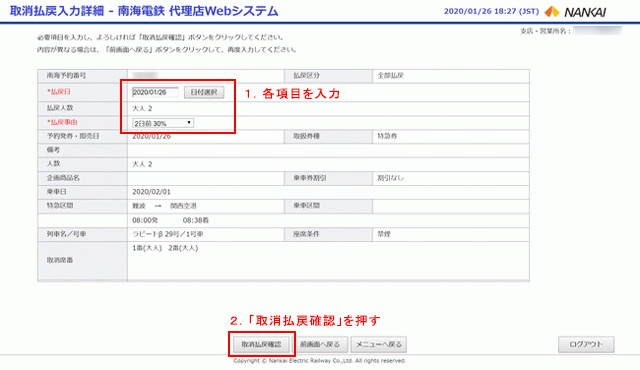640x370 pixels.
Task: Click the 乗車券割引 label cell
Action: pyautogui.click(x=328, y=178)
